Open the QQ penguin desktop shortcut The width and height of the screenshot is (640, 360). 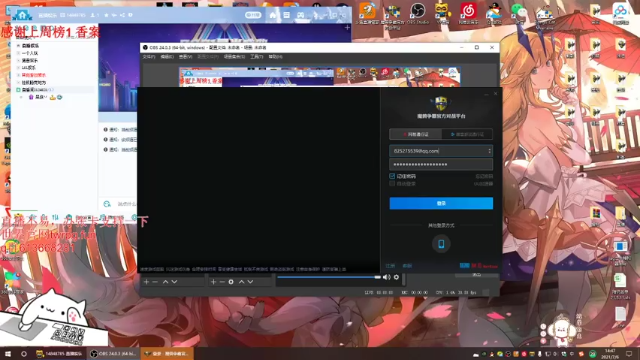tap(494, 13)
